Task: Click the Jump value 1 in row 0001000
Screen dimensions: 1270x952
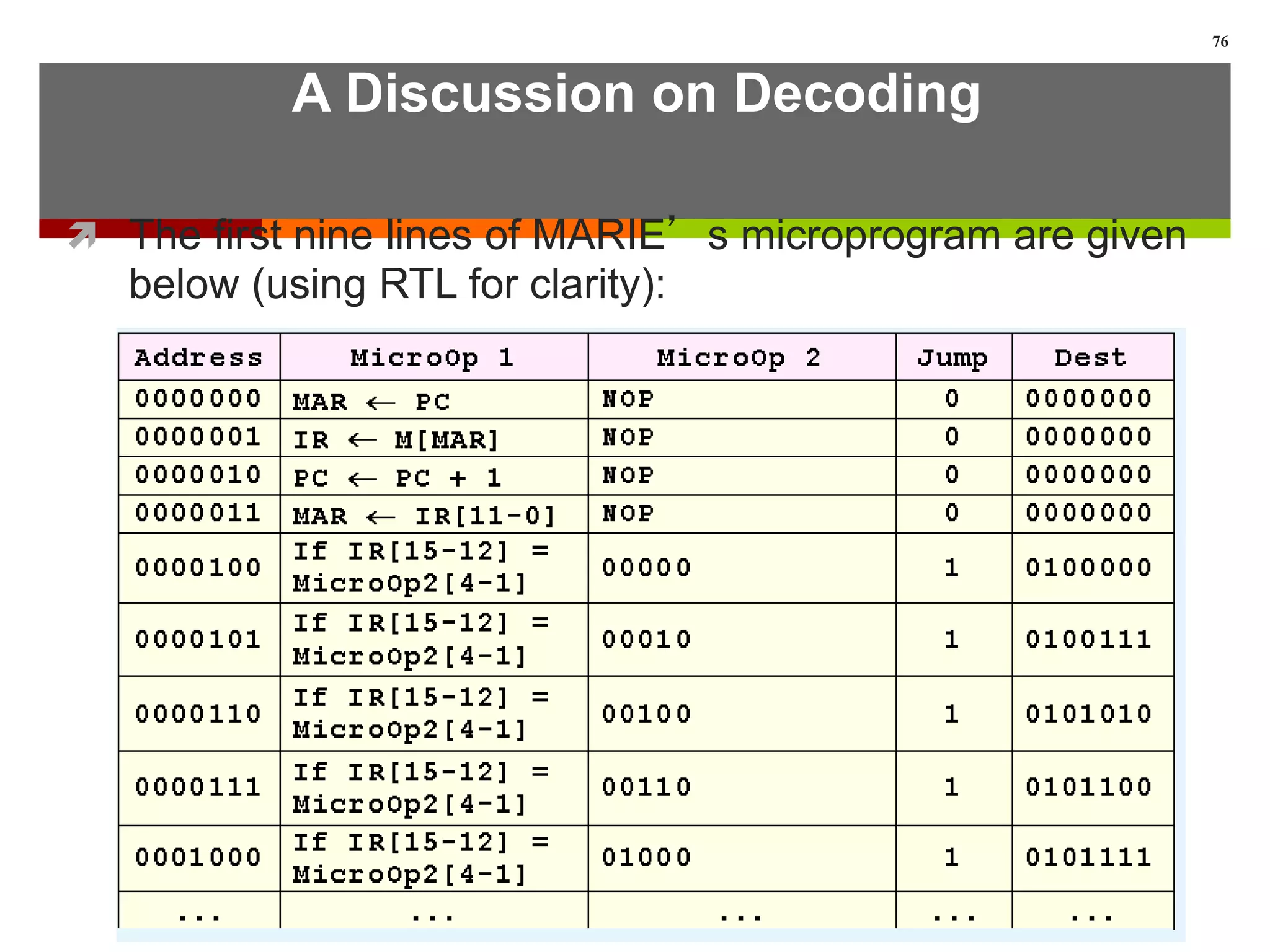Action: tap(952, 858)
